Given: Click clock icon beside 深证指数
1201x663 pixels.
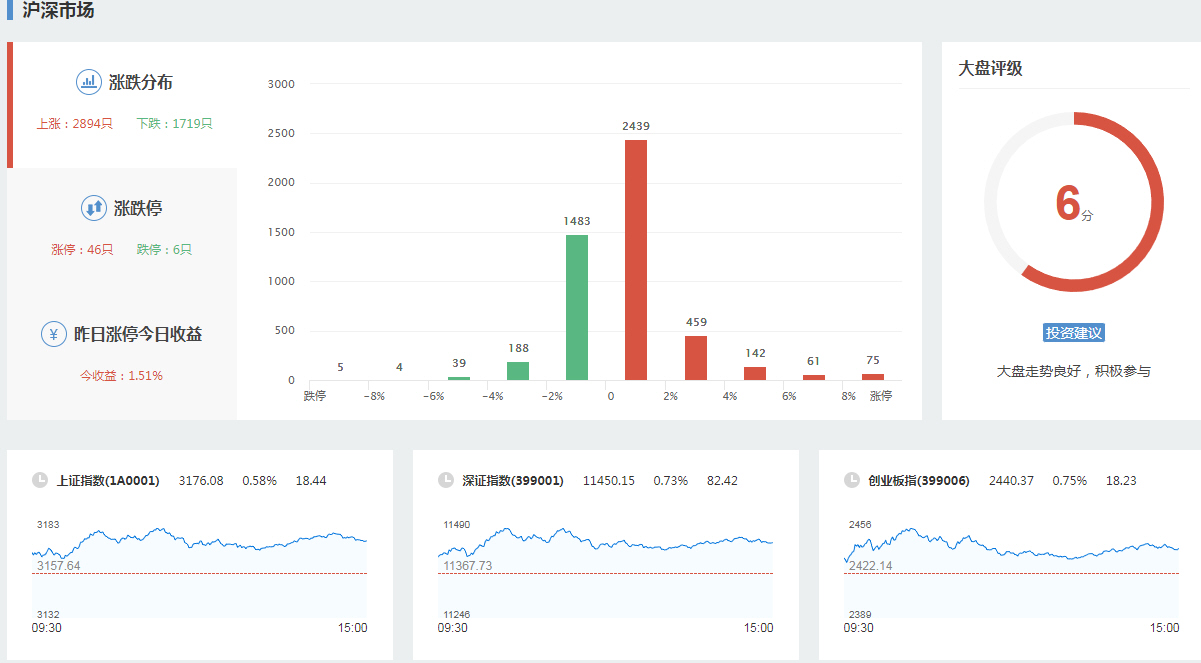Looking at the screenshot, I should (x=446, y=480).
